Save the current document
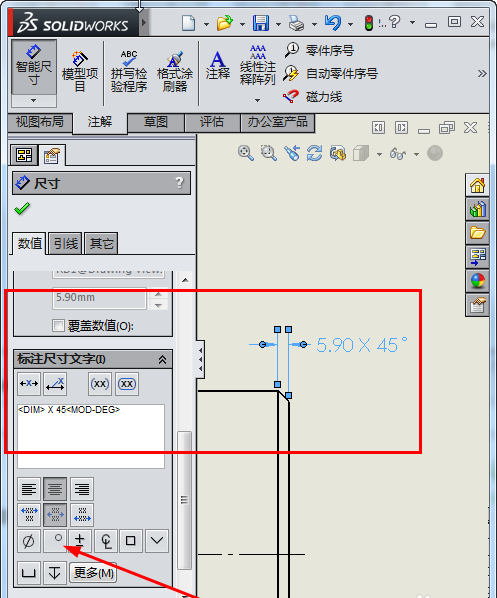Screen dimensions: 497x598 tap(261, 23)
